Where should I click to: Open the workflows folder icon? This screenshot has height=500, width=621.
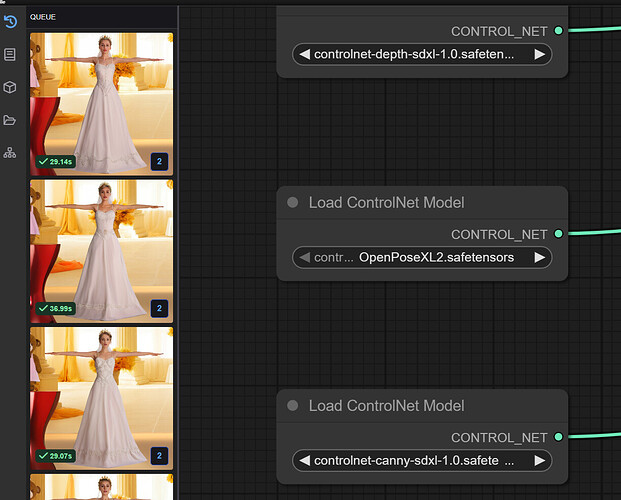pyautogui.click(x=10, y=120)
